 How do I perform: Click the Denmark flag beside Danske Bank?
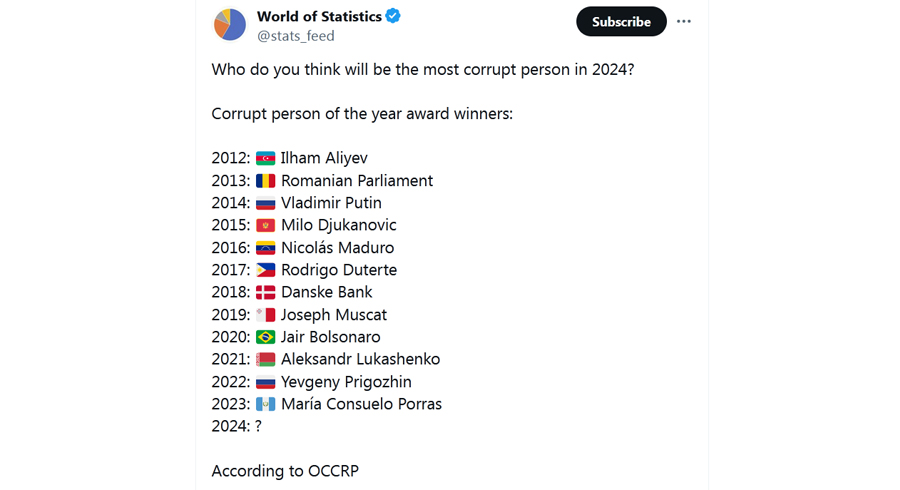tap(265, 293)
